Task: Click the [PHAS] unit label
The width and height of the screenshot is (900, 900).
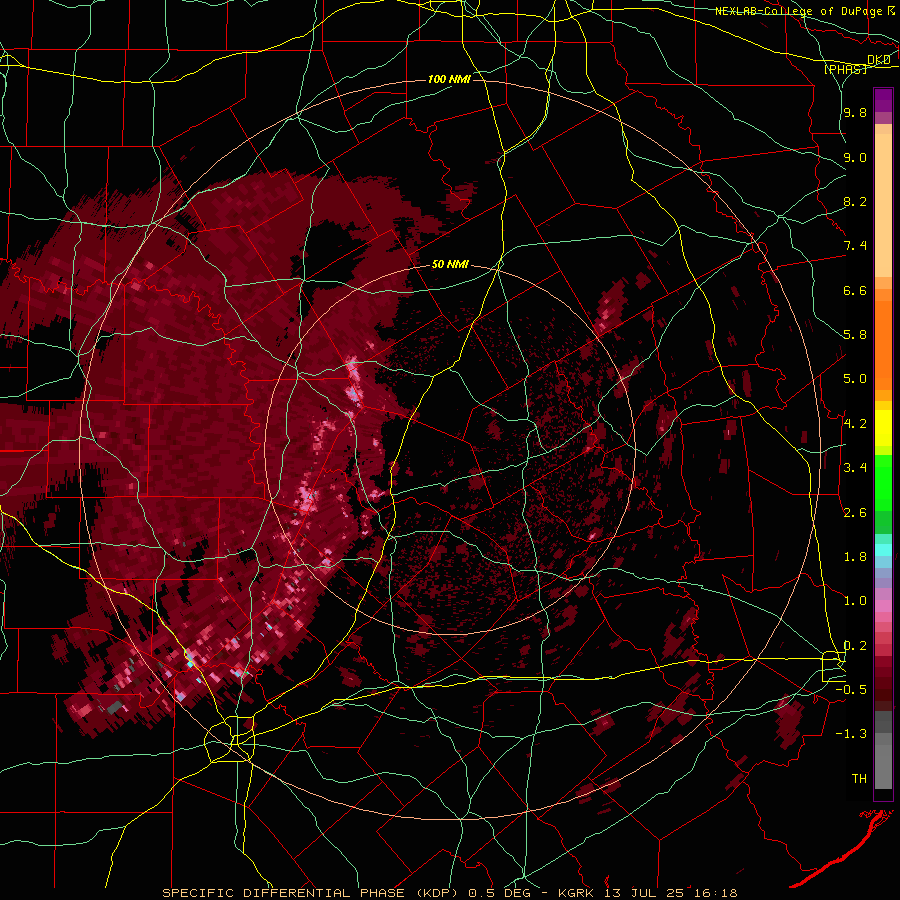Action: coord(846,69)
